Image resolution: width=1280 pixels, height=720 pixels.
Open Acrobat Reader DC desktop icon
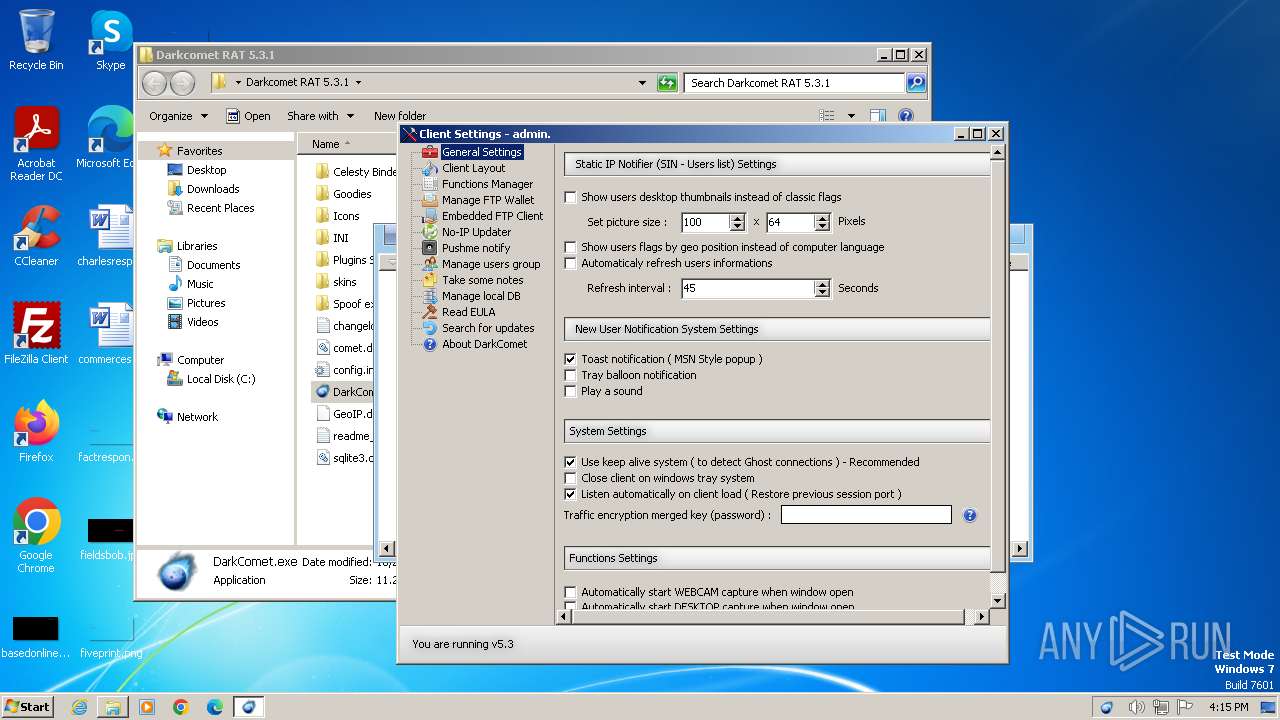36,143
